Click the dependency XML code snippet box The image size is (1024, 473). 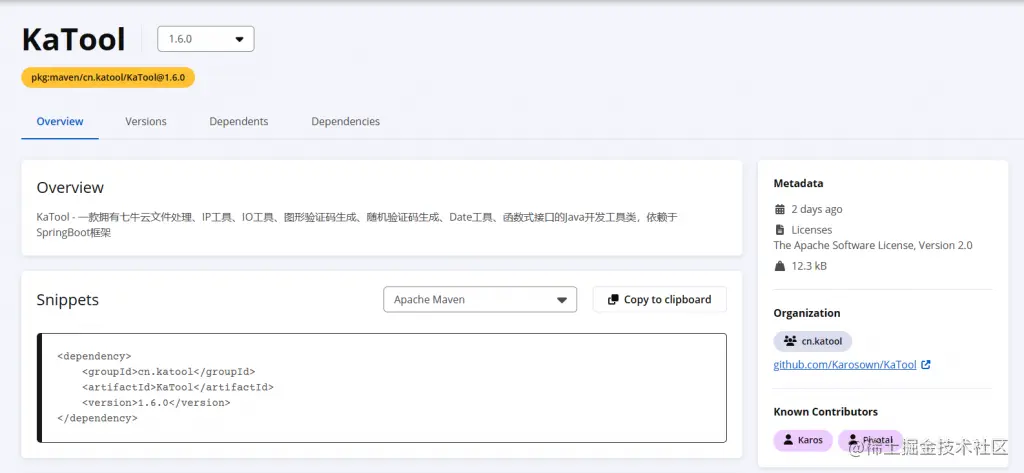pyautogui.click(x=382, y=388)
